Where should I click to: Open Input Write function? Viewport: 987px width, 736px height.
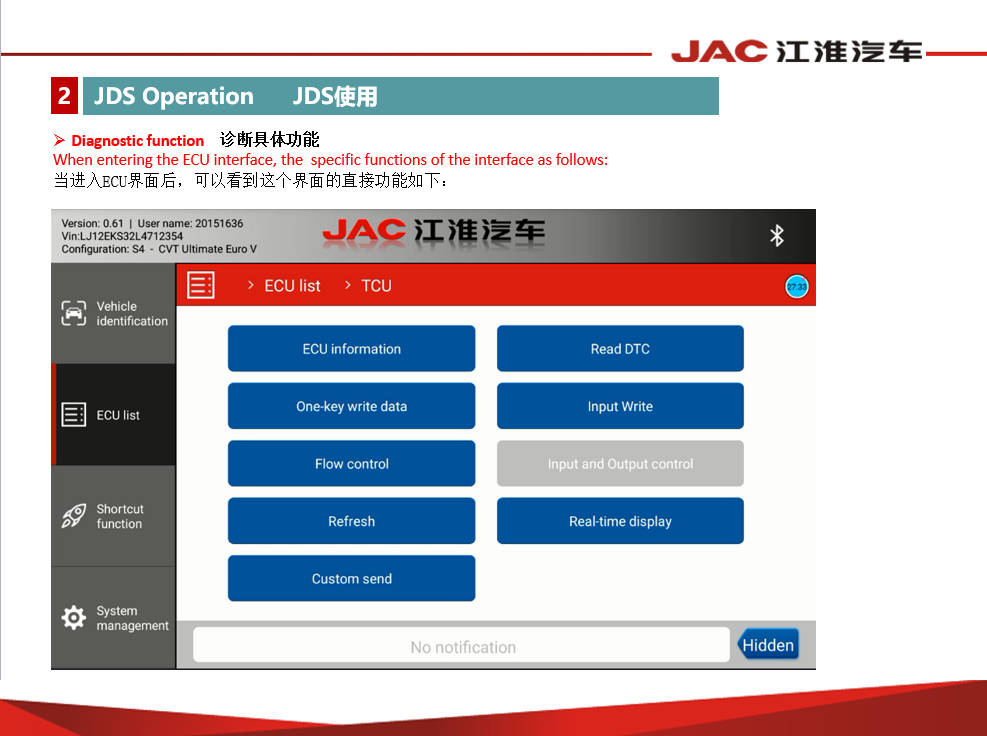pyautogui.click(x=620, y=406)
